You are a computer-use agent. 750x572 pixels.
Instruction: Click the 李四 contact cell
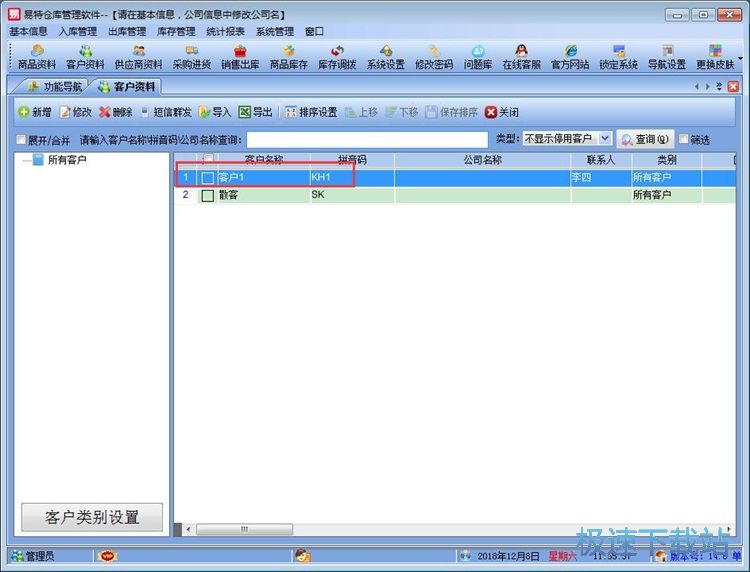[x=601, y=178]
